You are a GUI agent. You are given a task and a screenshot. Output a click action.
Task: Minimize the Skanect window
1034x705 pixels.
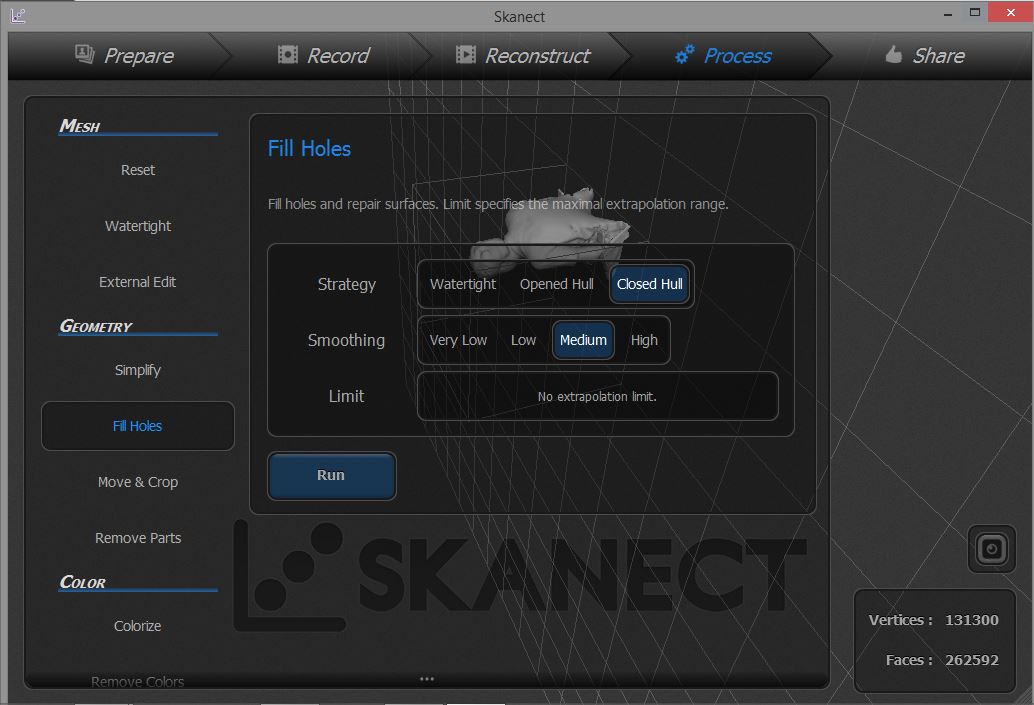(x=948, y=14)
